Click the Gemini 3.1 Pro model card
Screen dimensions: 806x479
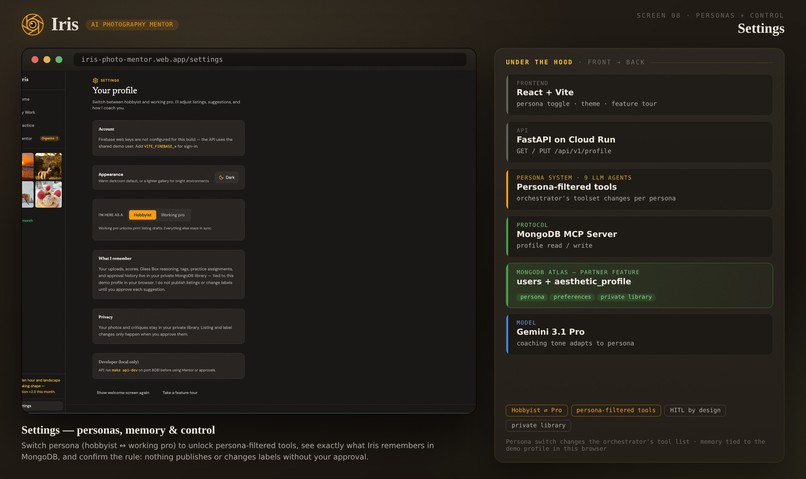click(x=639, y=335)
